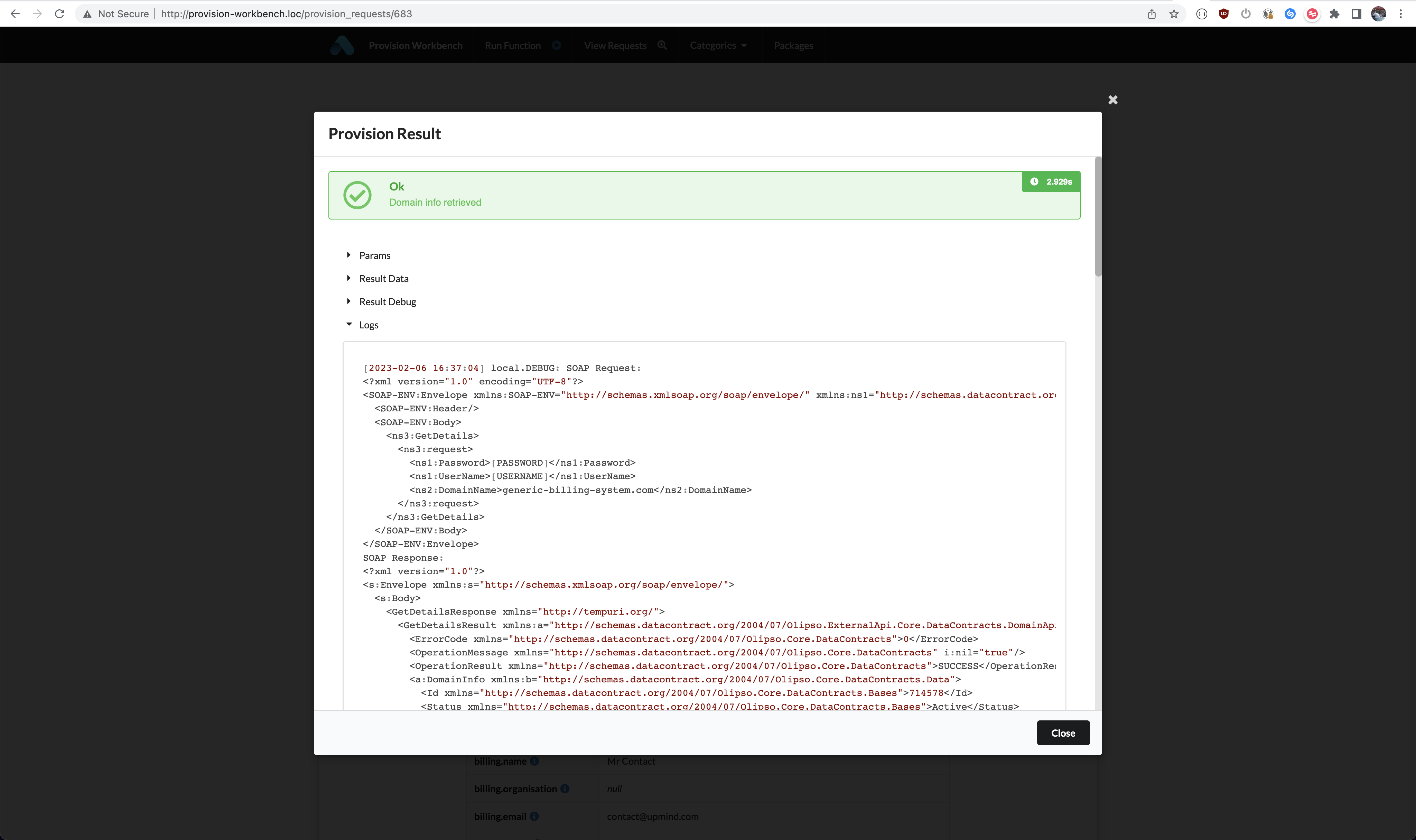
Task: Collapse the Logs section
Action: click(x=362, y=324)
